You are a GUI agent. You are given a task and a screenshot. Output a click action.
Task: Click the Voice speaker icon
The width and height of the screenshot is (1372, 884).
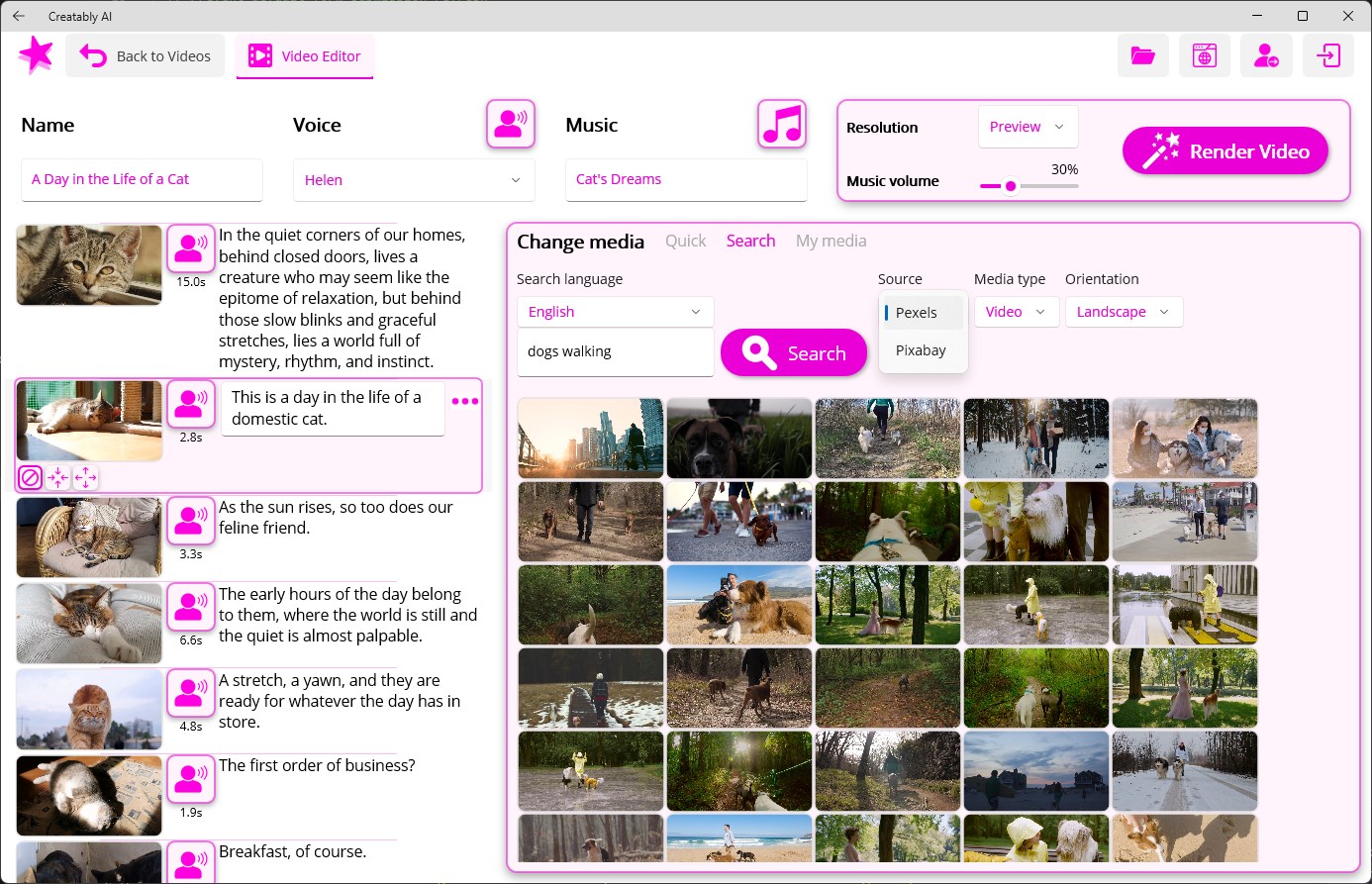pyautogui.click(x=510, y=123)
